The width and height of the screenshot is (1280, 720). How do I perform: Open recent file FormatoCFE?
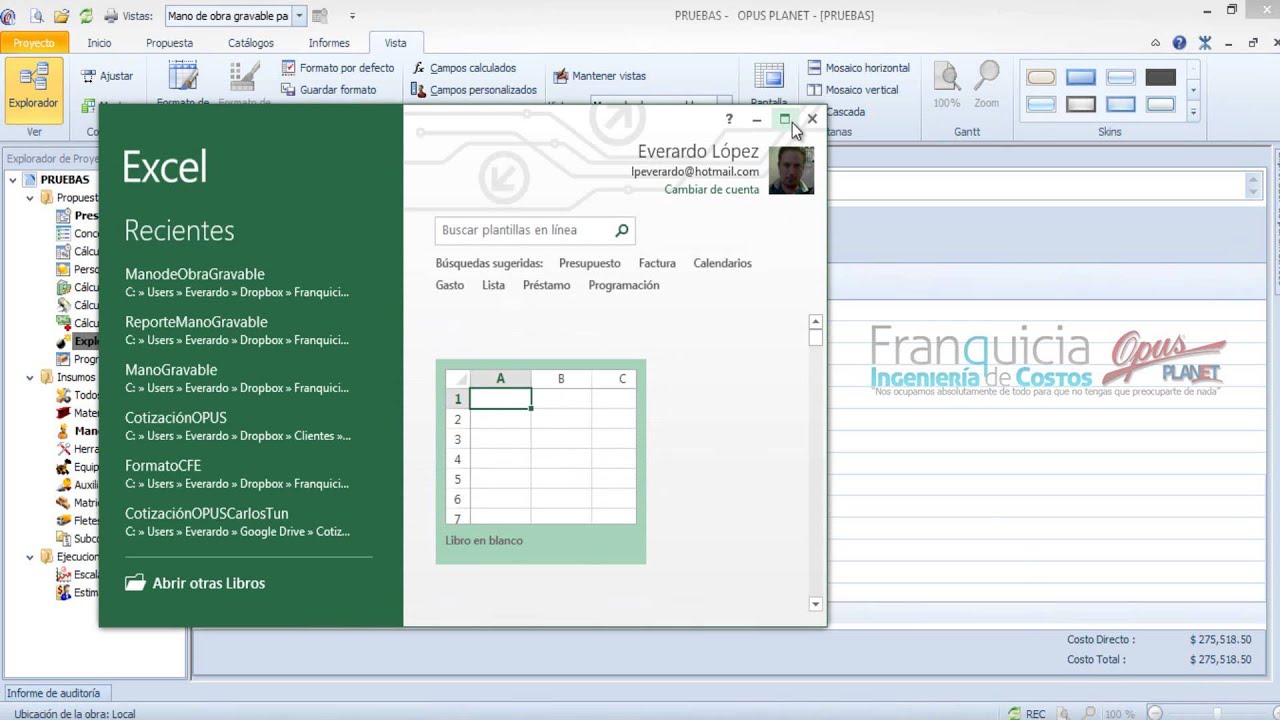pyautogui.click(x=237, y=475)
